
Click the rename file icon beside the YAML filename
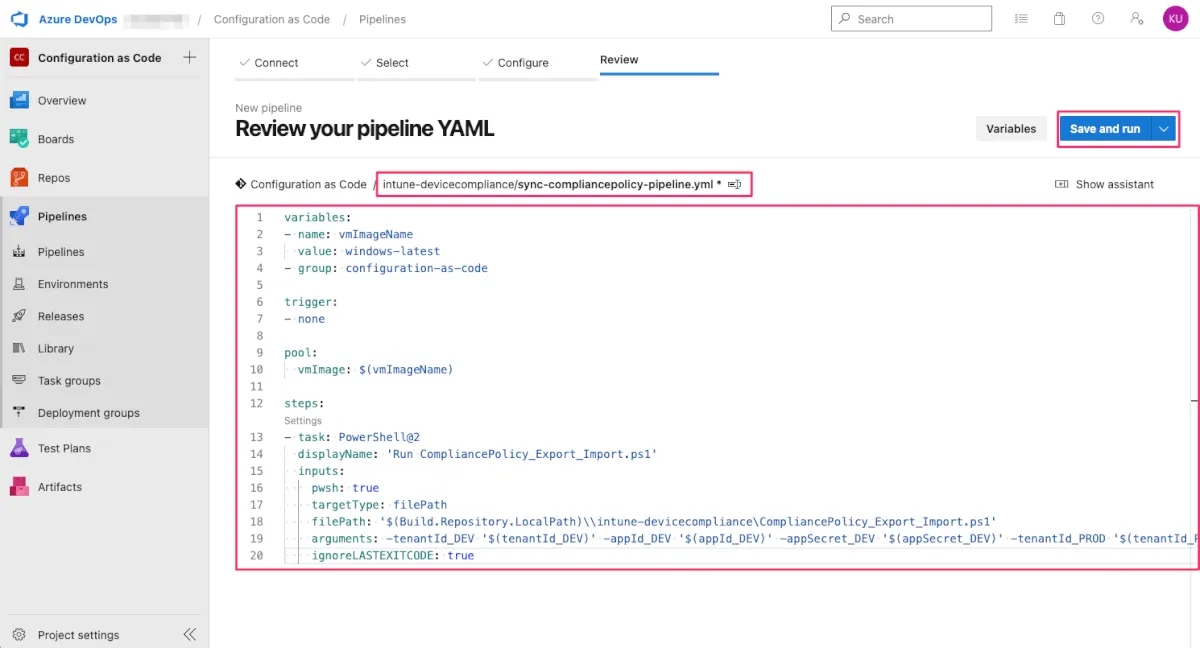tap(735, 185)
